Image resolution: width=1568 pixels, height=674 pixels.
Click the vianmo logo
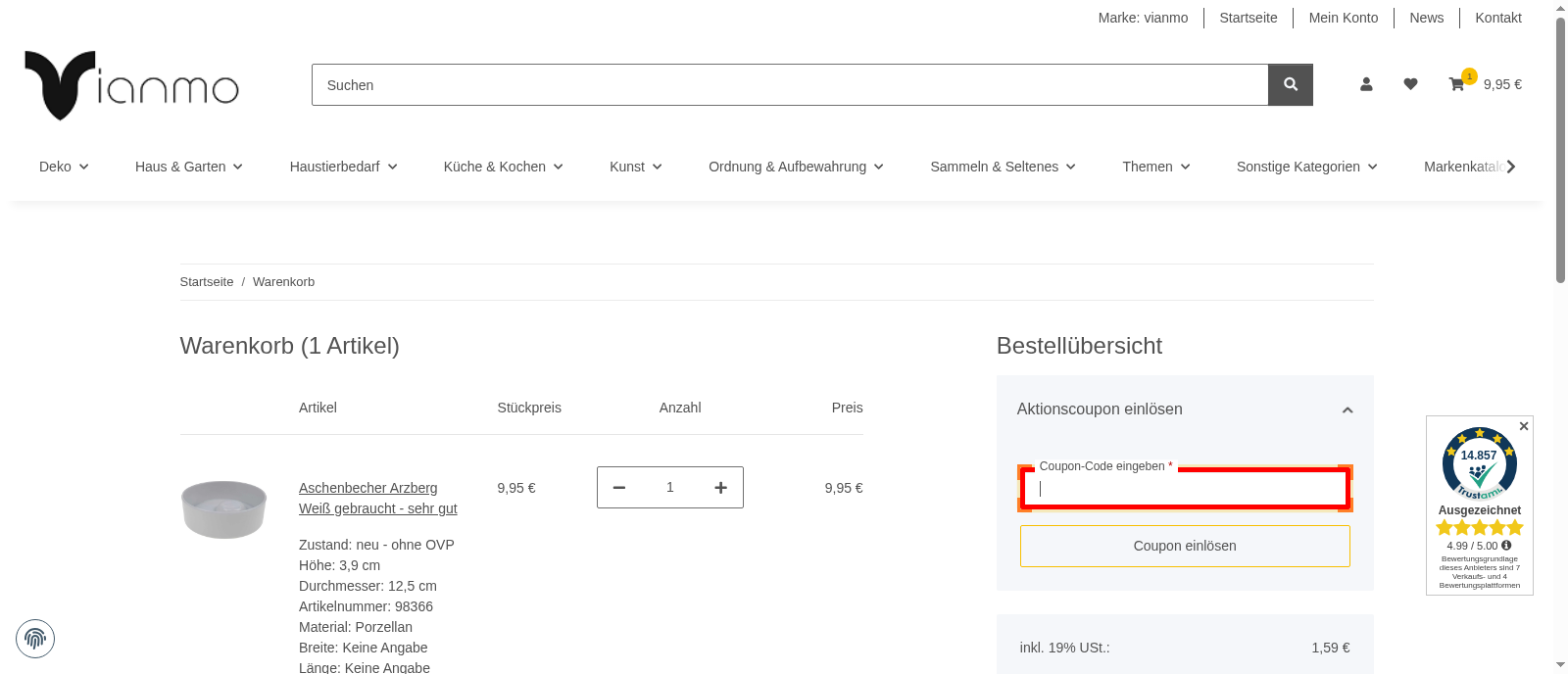(x=131, y=86)
